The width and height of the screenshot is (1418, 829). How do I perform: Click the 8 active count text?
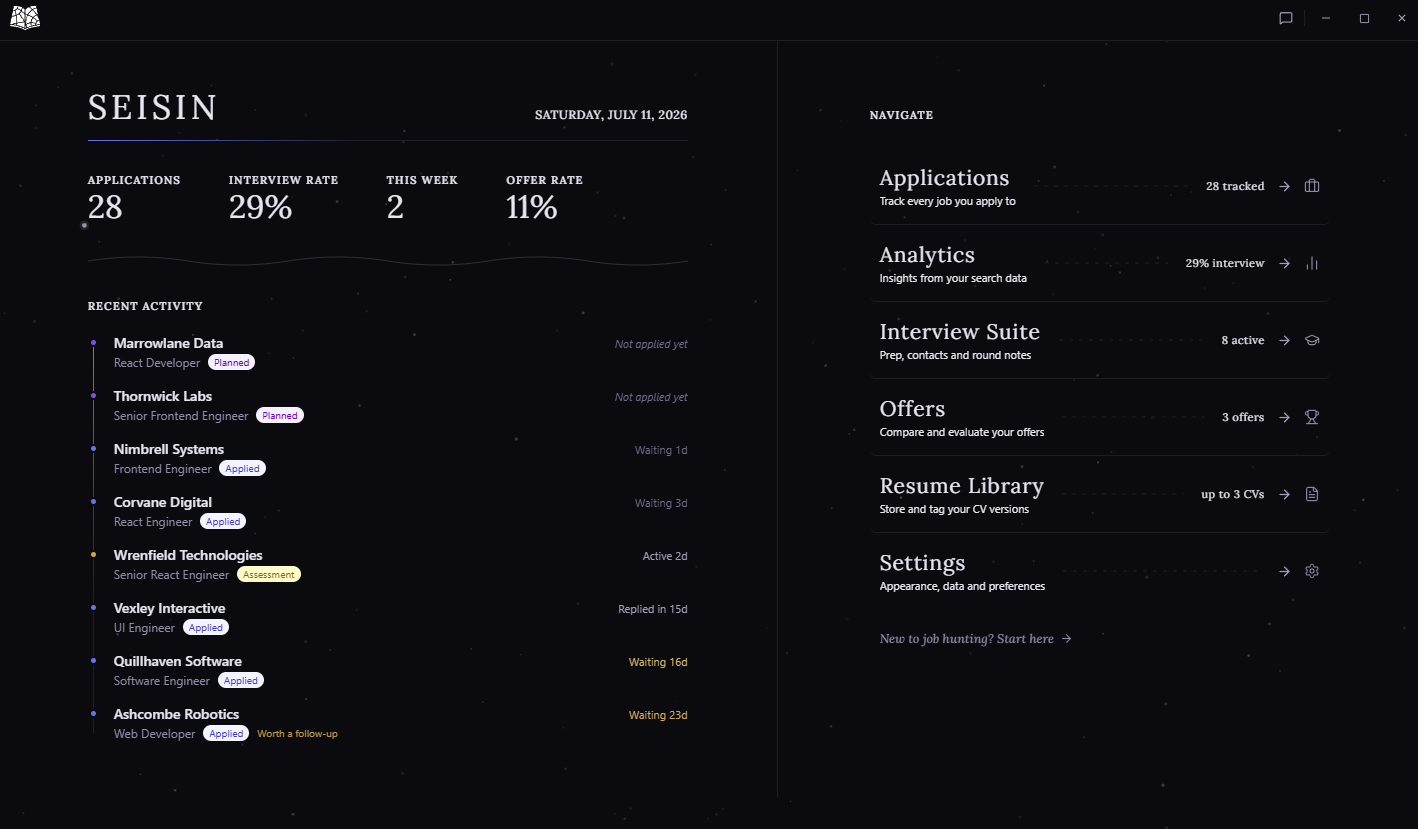(x=1243, y=340)
